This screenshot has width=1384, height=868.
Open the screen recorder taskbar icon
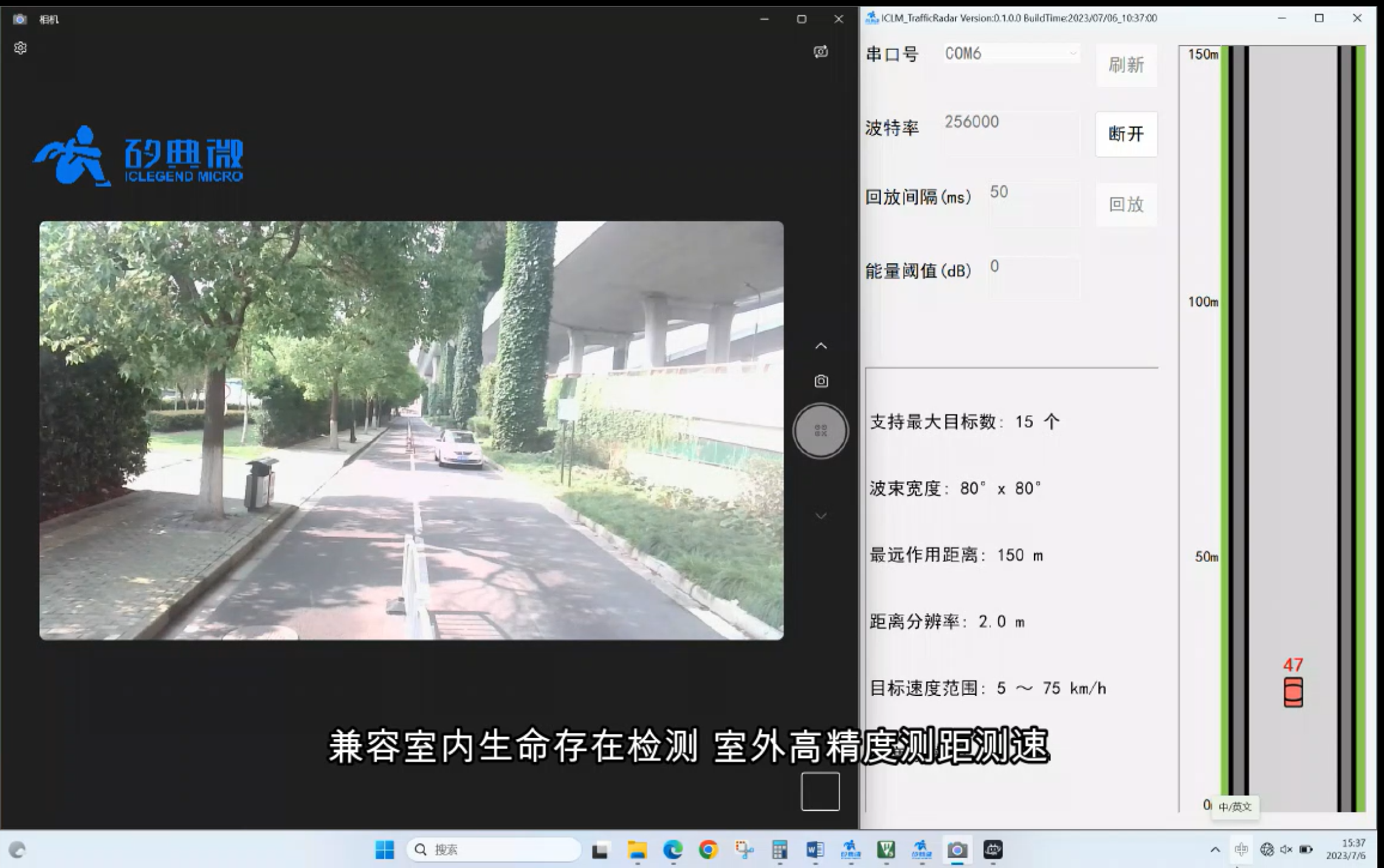coord(993,850)
